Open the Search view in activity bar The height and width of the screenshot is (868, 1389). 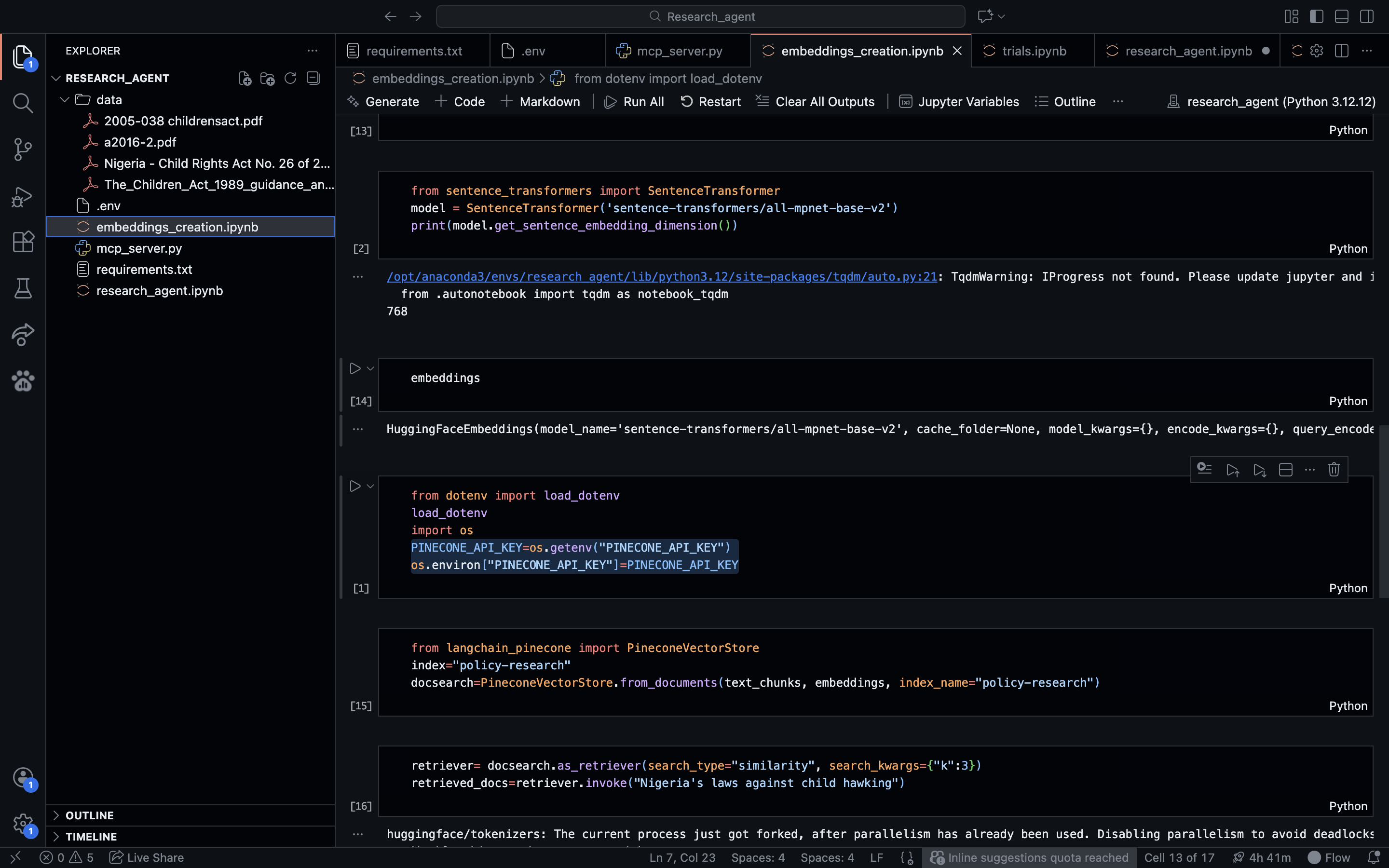tap(23, 103)
